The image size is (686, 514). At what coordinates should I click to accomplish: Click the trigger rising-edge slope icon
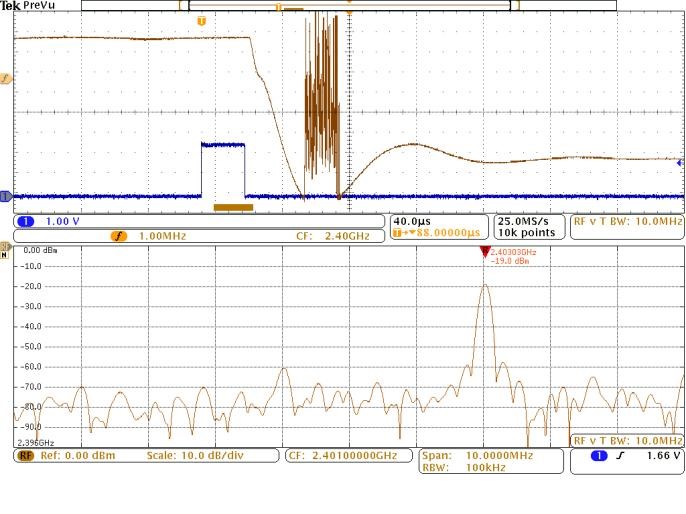click(x=621, y=456)
